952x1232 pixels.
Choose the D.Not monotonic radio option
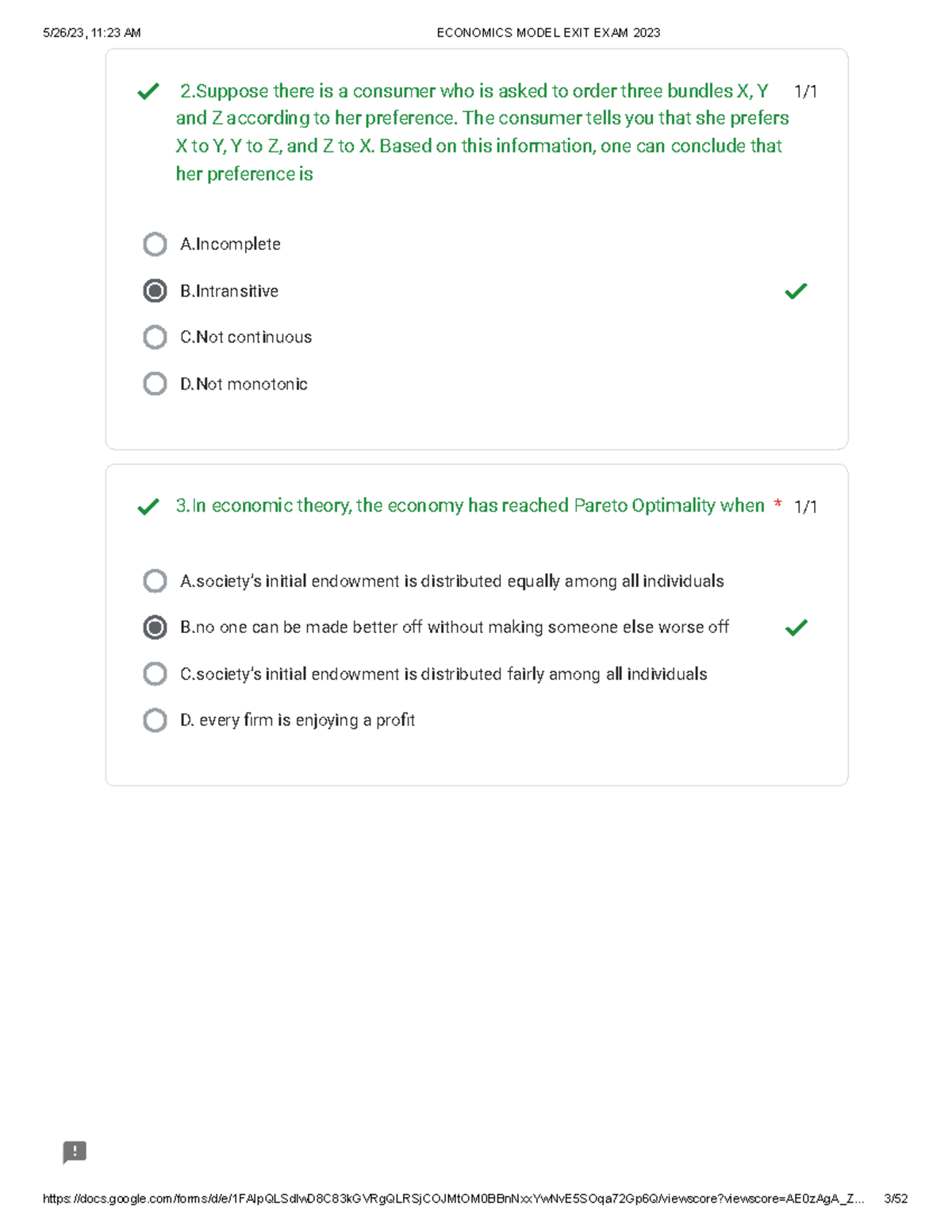[155, 384]
